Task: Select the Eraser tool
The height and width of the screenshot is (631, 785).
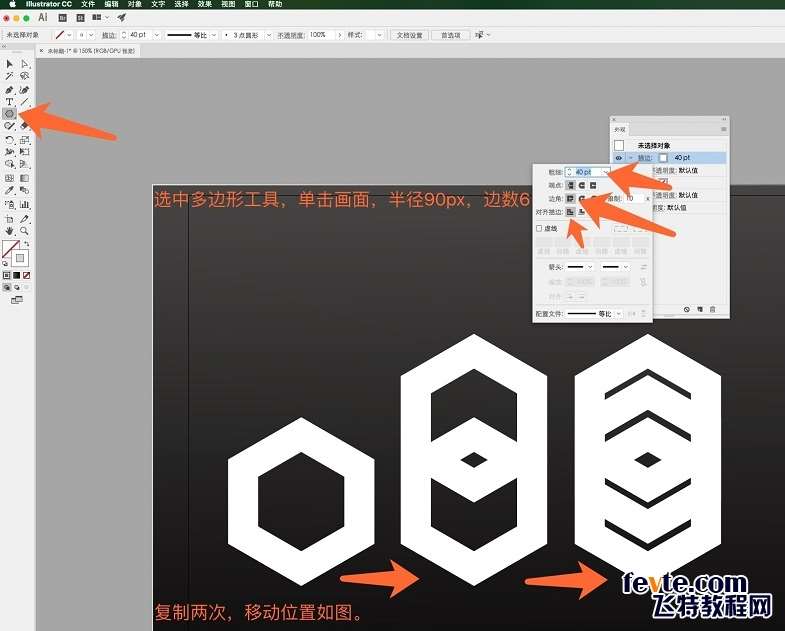Action: (x=25, y=126)
